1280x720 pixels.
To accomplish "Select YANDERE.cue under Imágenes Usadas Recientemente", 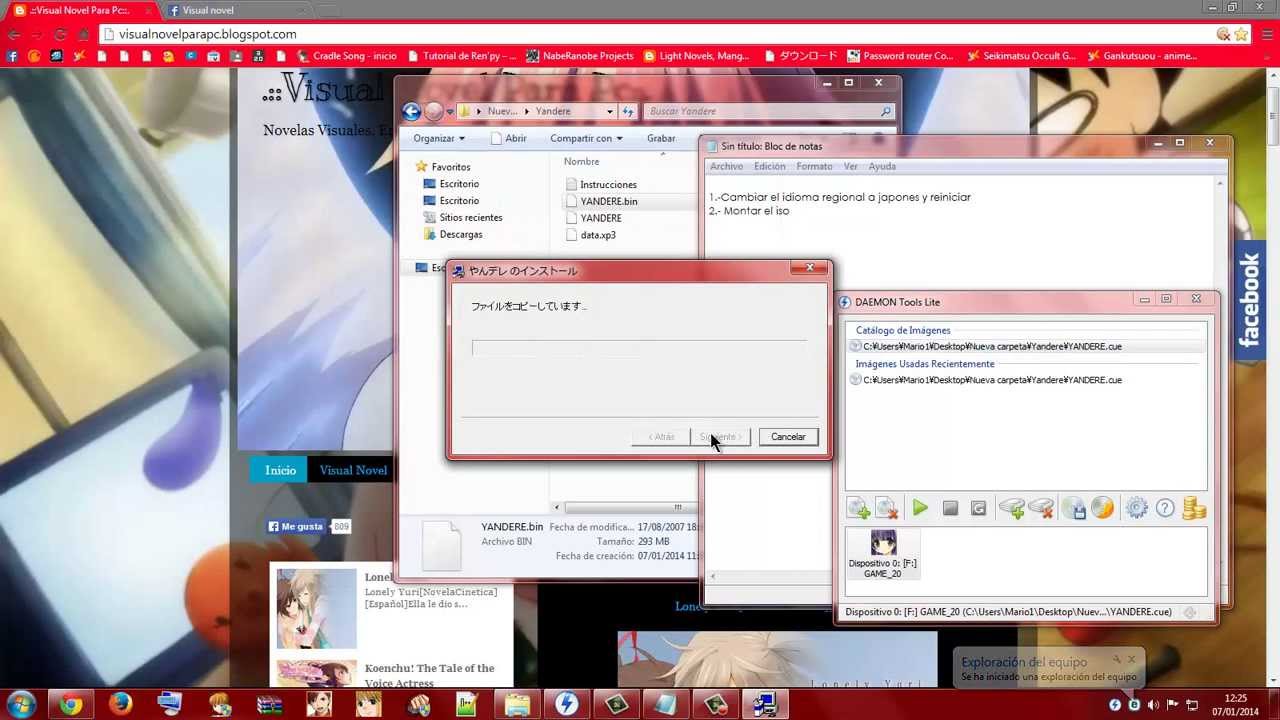I will coord(991,380).
